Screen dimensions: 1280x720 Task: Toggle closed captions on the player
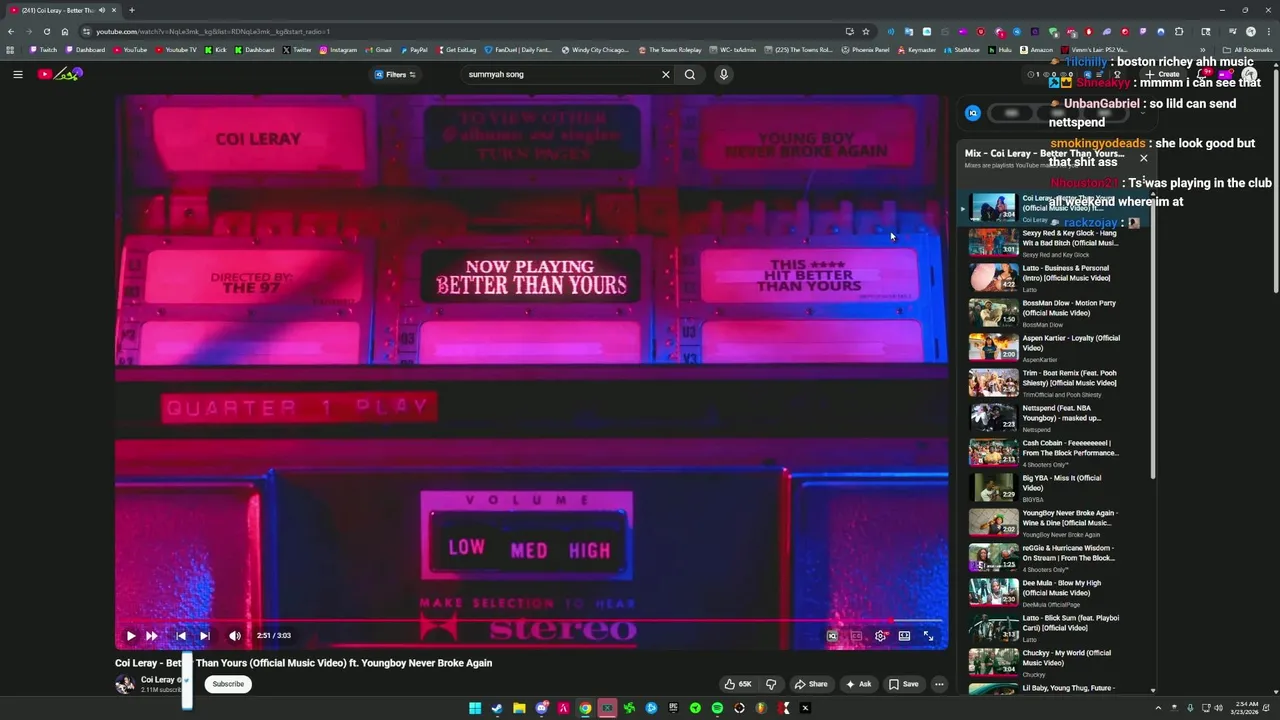856,636
